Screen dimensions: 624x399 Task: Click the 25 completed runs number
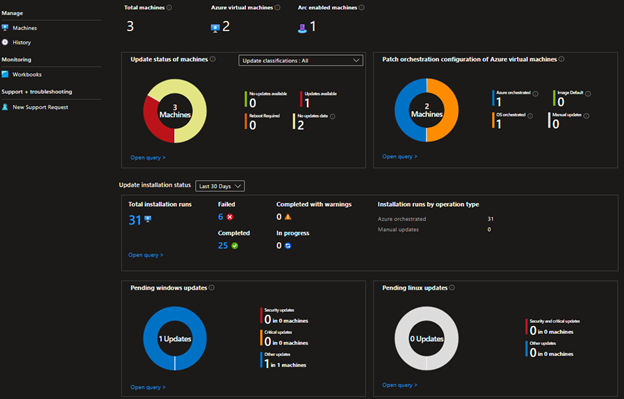click(x=223, y=245)
